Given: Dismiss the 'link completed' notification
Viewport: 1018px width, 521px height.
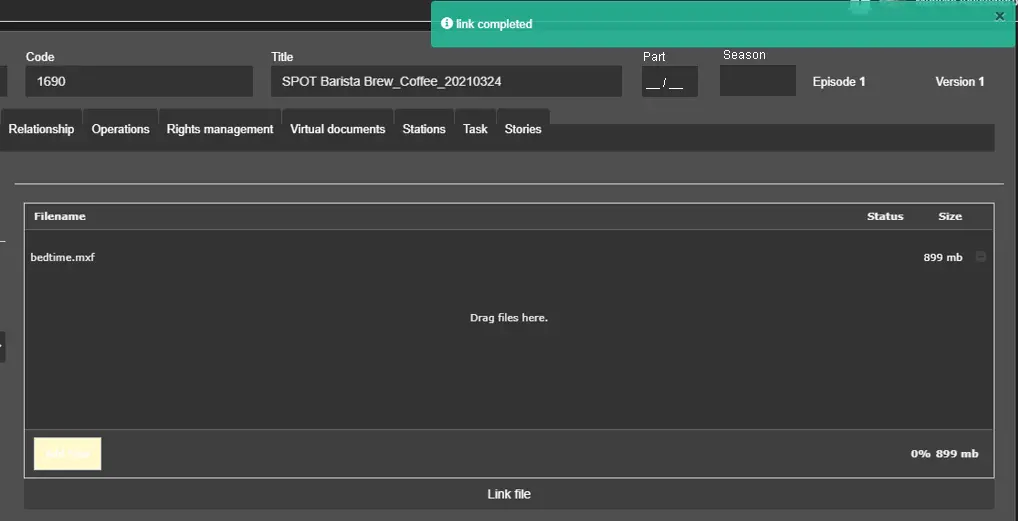Looking at the screenshot, I should click(x=999, y=16).
